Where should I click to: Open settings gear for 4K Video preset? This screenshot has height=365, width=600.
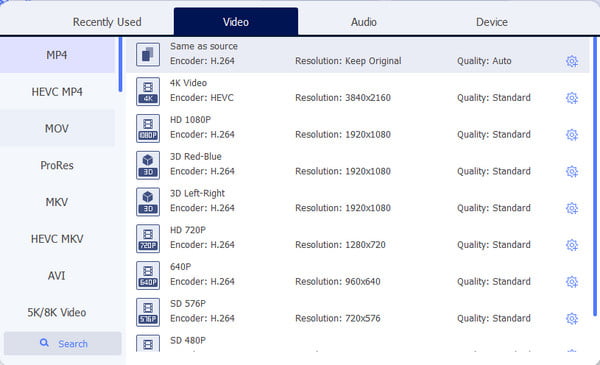tap(572, 98)
